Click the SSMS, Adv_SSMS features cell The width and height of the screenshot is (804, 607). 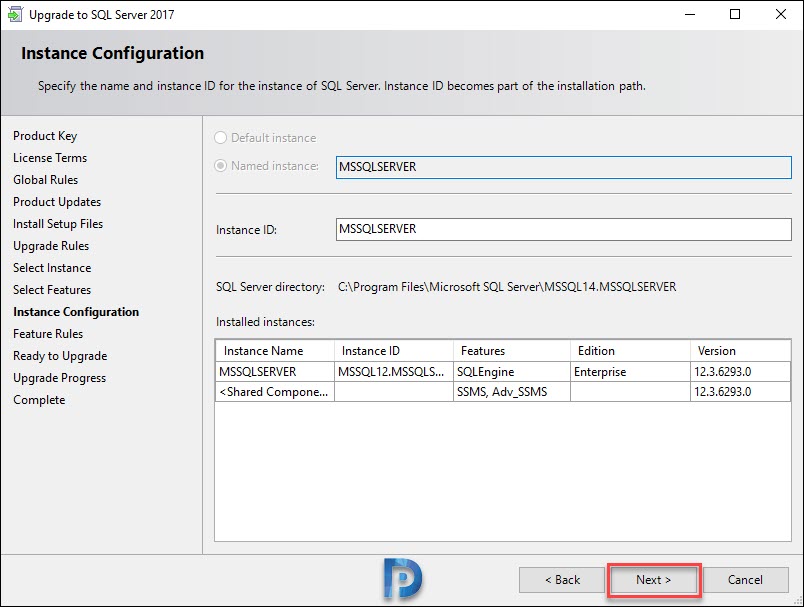(x=512, y=392)
